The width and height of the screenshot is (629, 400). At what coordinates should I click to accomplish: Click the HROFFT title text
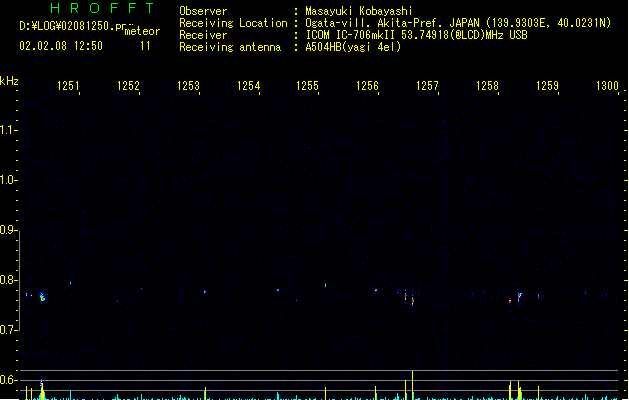[x=102, y=8]
